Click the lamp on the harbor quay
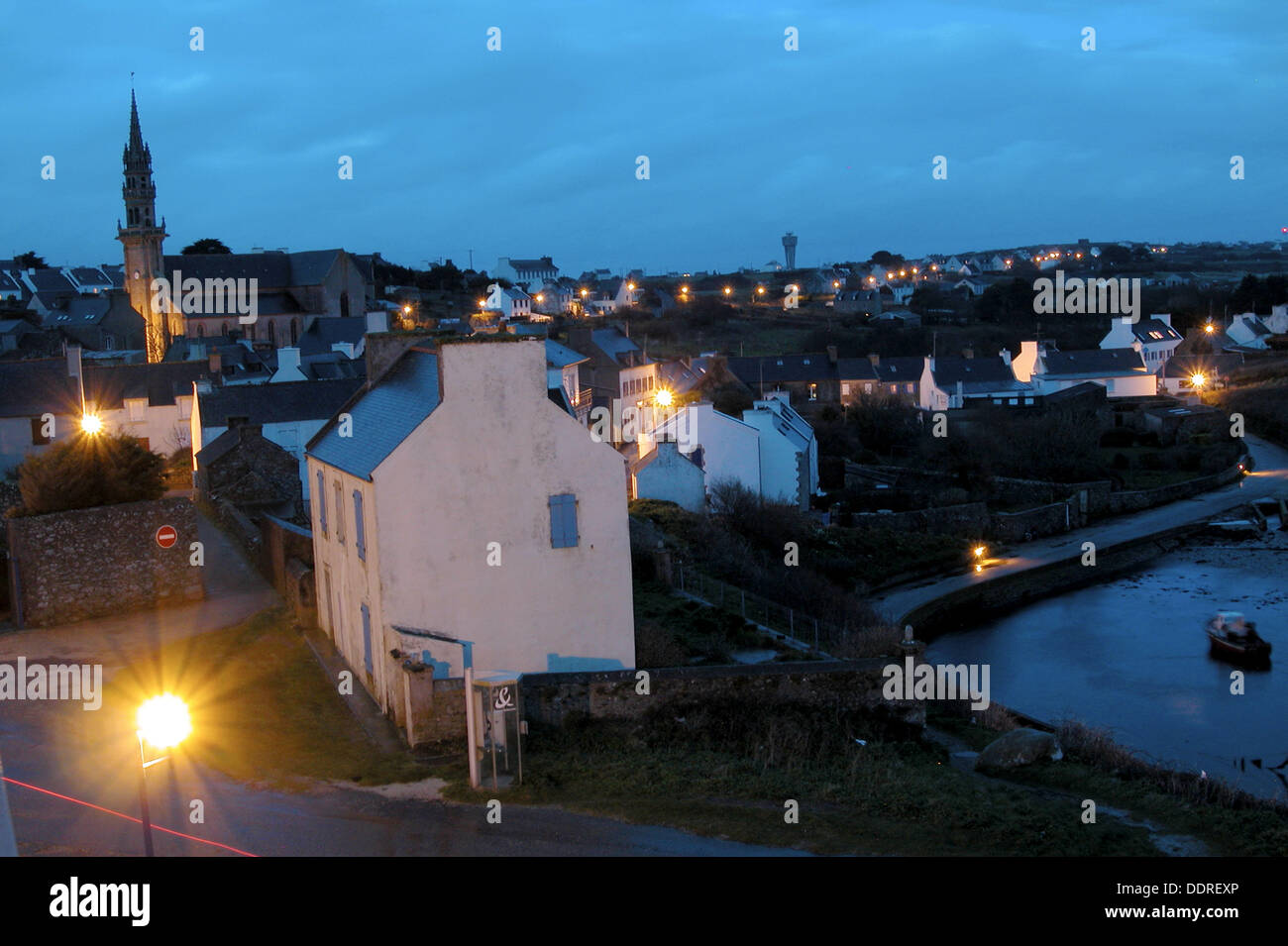The image size is (1288, 946). [x=979, y=554]
